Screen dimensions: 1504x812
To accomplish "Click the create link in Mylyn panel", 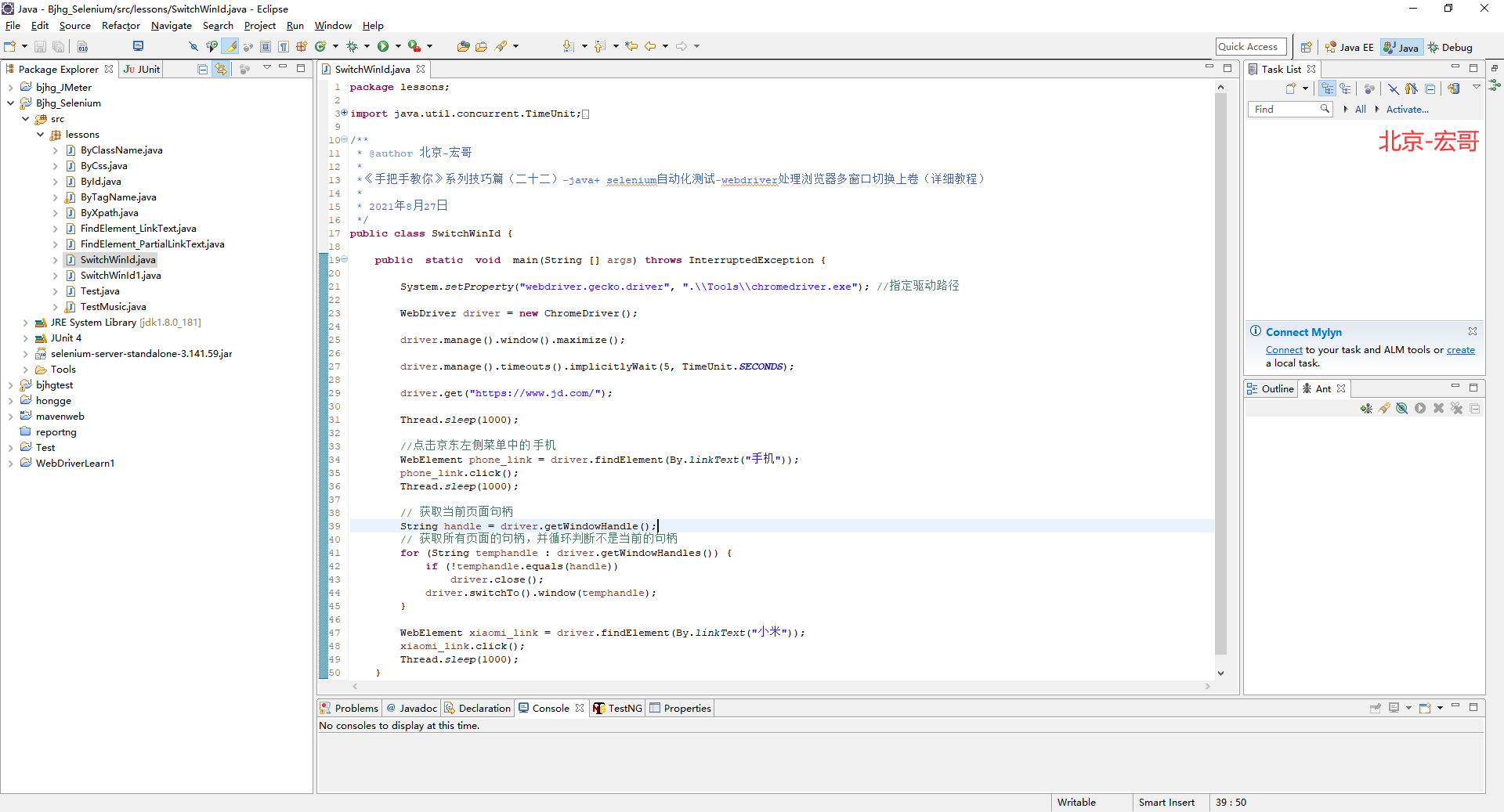I will click(x=1460, y=350).
